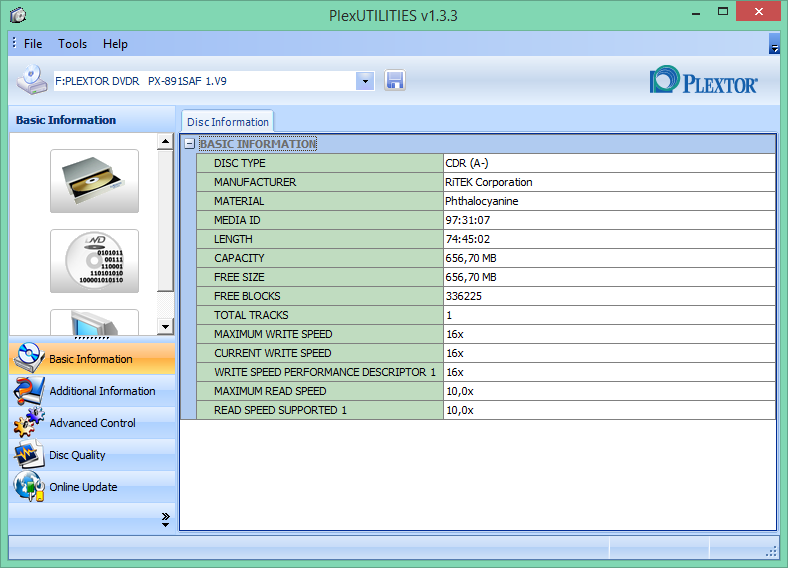Collapse the BASIC INFORMATION group
This screenshot has height=568, width=788.
pos(189,144)
